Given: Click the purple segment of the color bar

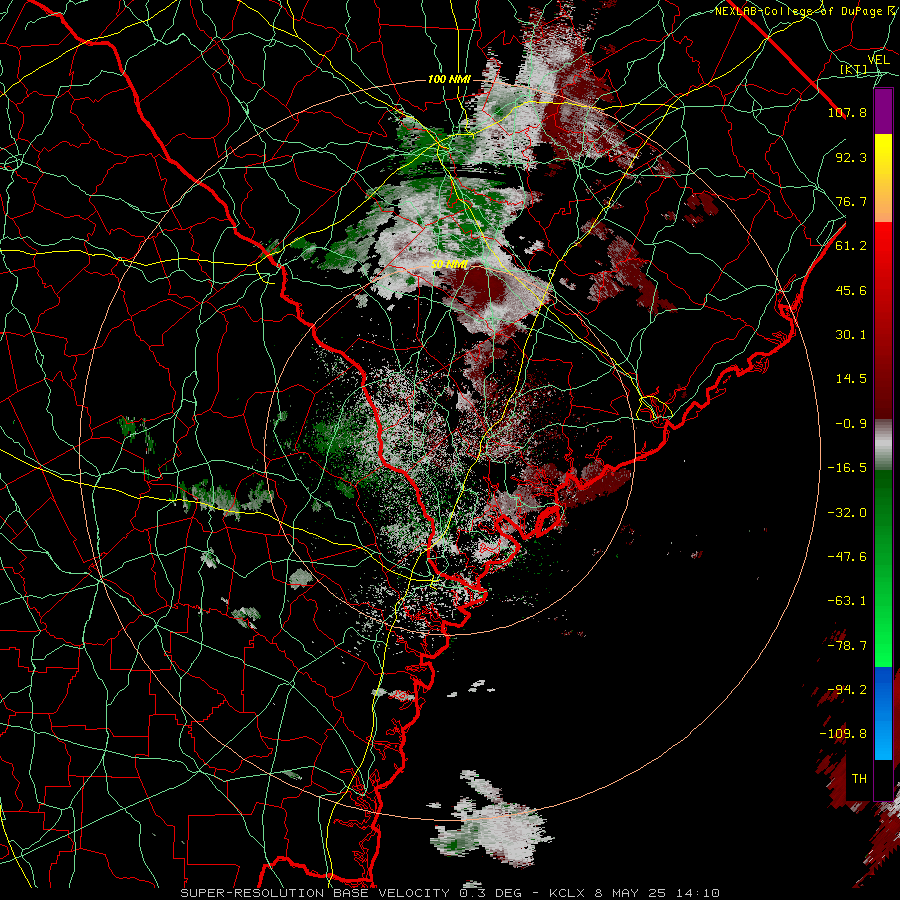Looking at the screenshot, I should (883, 112).
